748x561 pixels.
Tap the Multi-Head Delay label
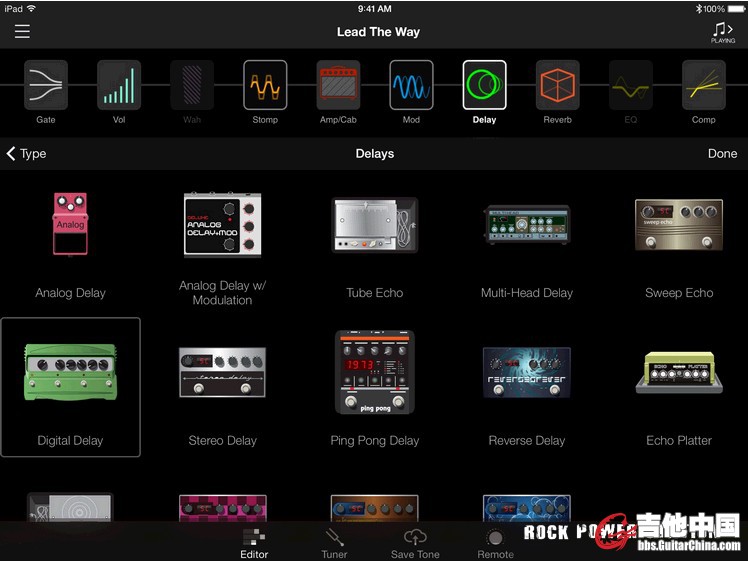click(x=527, y=293)
